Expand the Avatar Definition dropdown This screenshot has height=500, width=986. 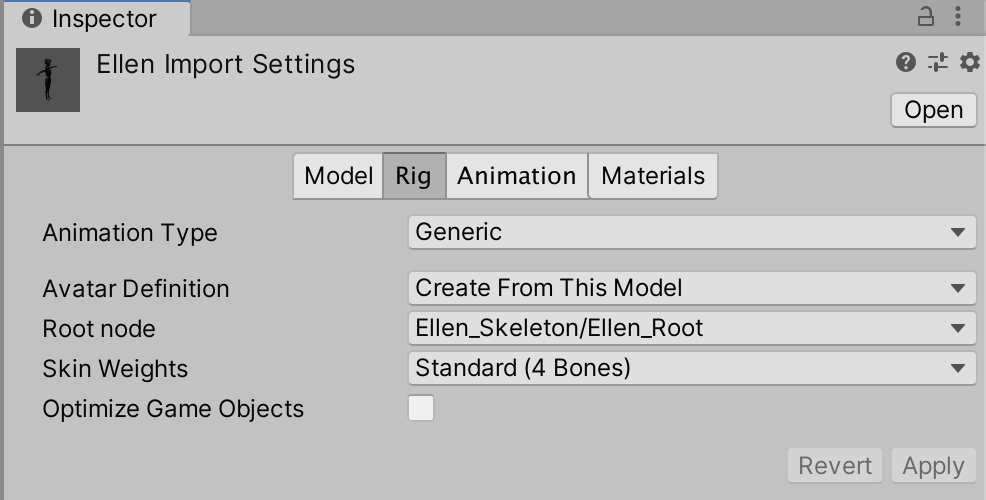point(691,288)
